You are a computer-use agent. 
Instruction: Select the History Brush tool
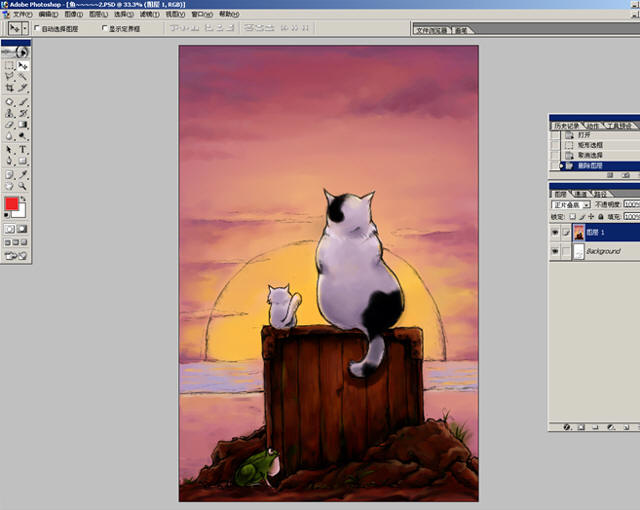point(22,113)
